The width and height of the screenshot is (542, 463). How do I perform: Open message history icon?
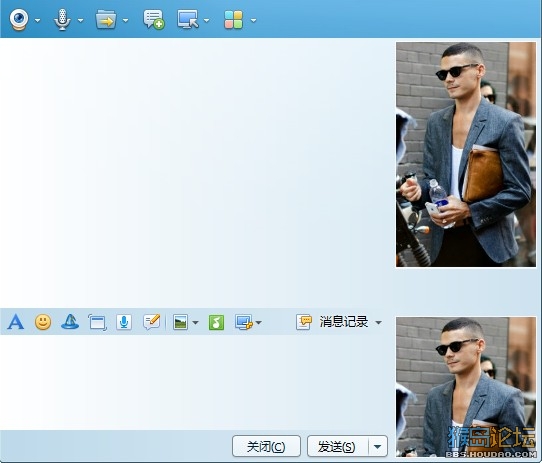pyautogui.click(x=303, y=322)
